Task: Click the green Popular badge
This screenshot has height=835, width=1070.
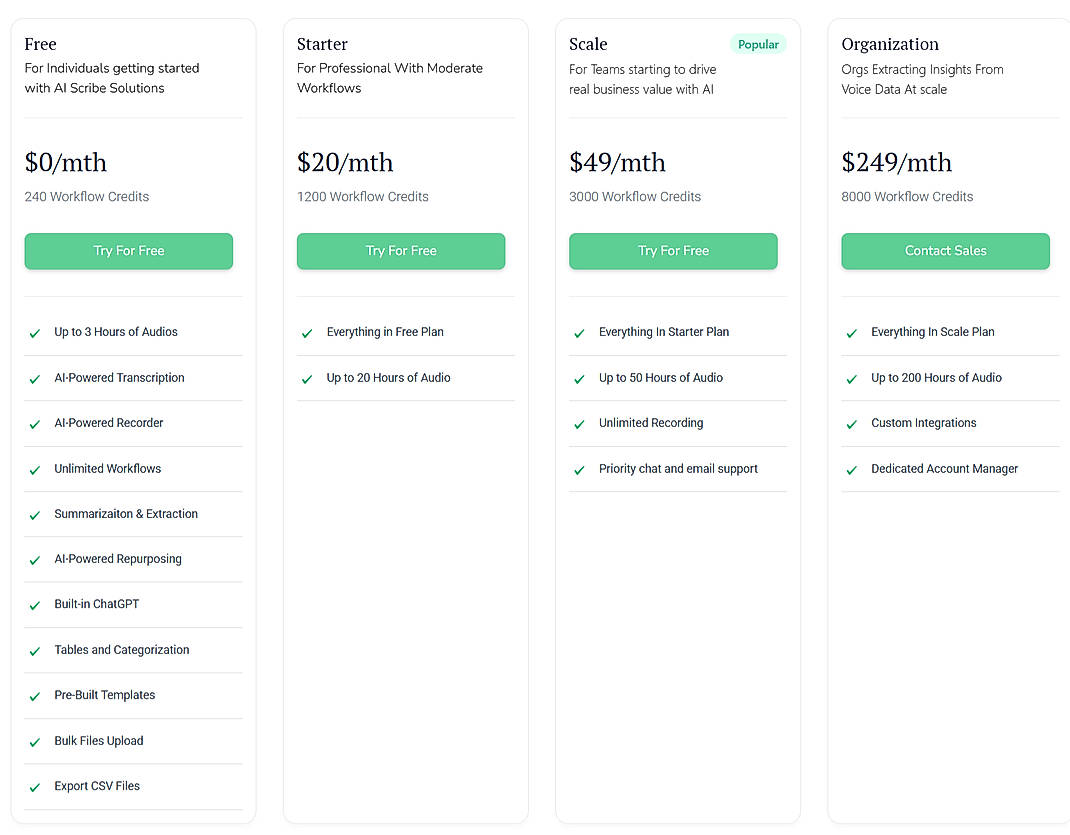Action: (758, 44)
